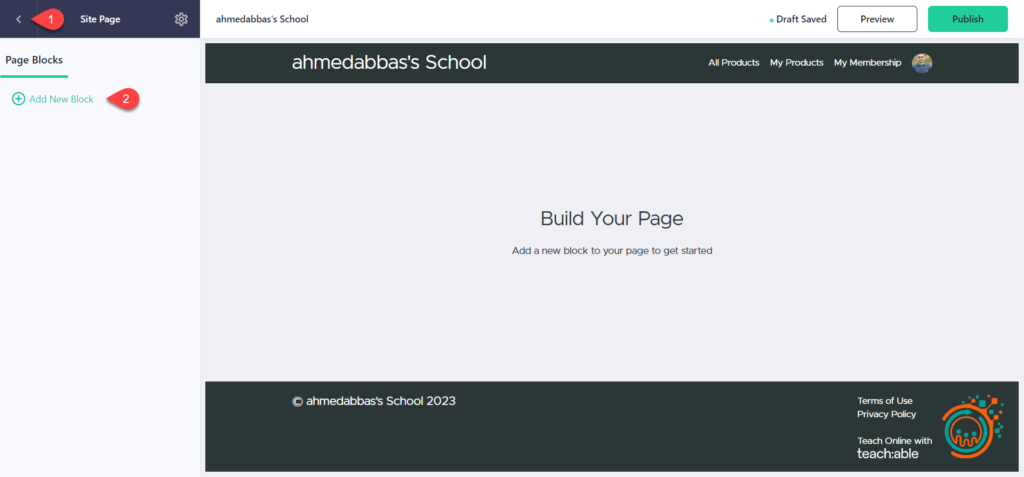Open the Site Page settings gear
This screenshot has height=477, width=1024.
click(x=181, y=19)
